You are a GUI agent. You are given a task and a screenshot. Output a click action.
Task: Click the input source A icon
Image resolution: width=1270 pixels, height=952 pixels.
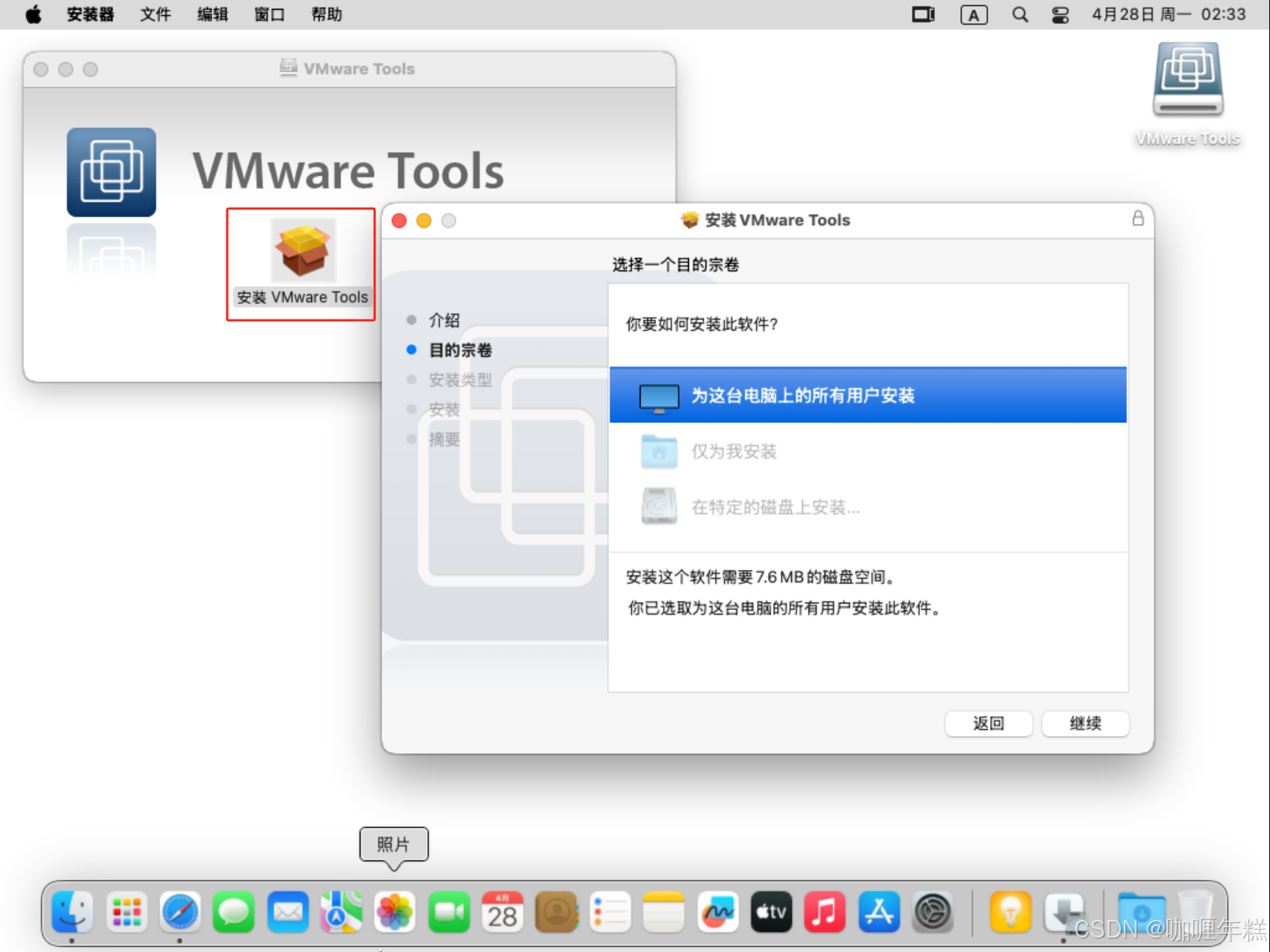pyautogui.click(x=974, y=15)
